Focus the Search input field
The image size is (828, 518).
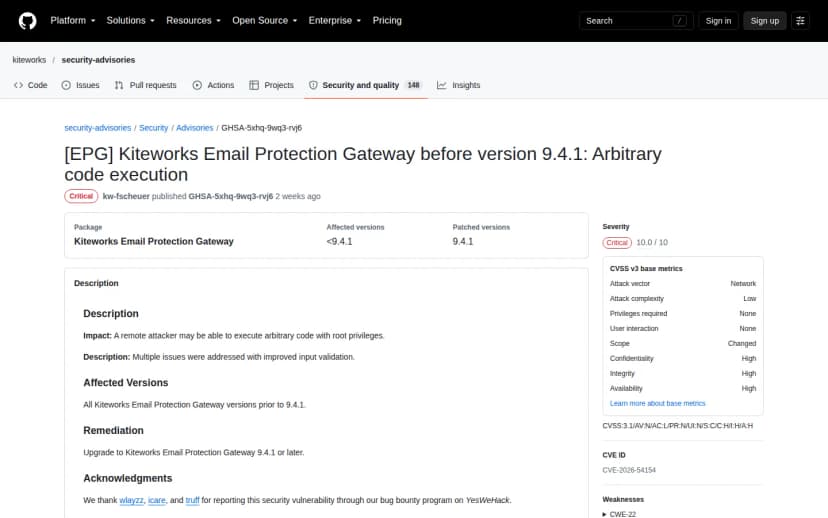coord(636,21)
